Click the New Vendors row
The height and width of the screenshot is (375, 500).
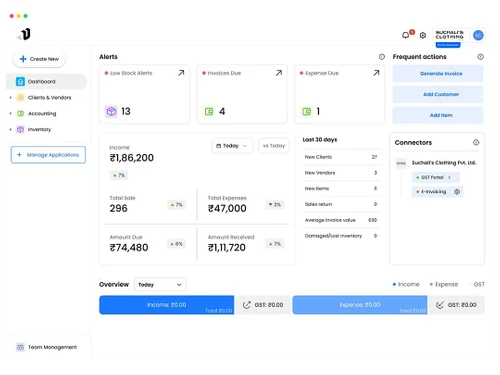coord(341,173)
